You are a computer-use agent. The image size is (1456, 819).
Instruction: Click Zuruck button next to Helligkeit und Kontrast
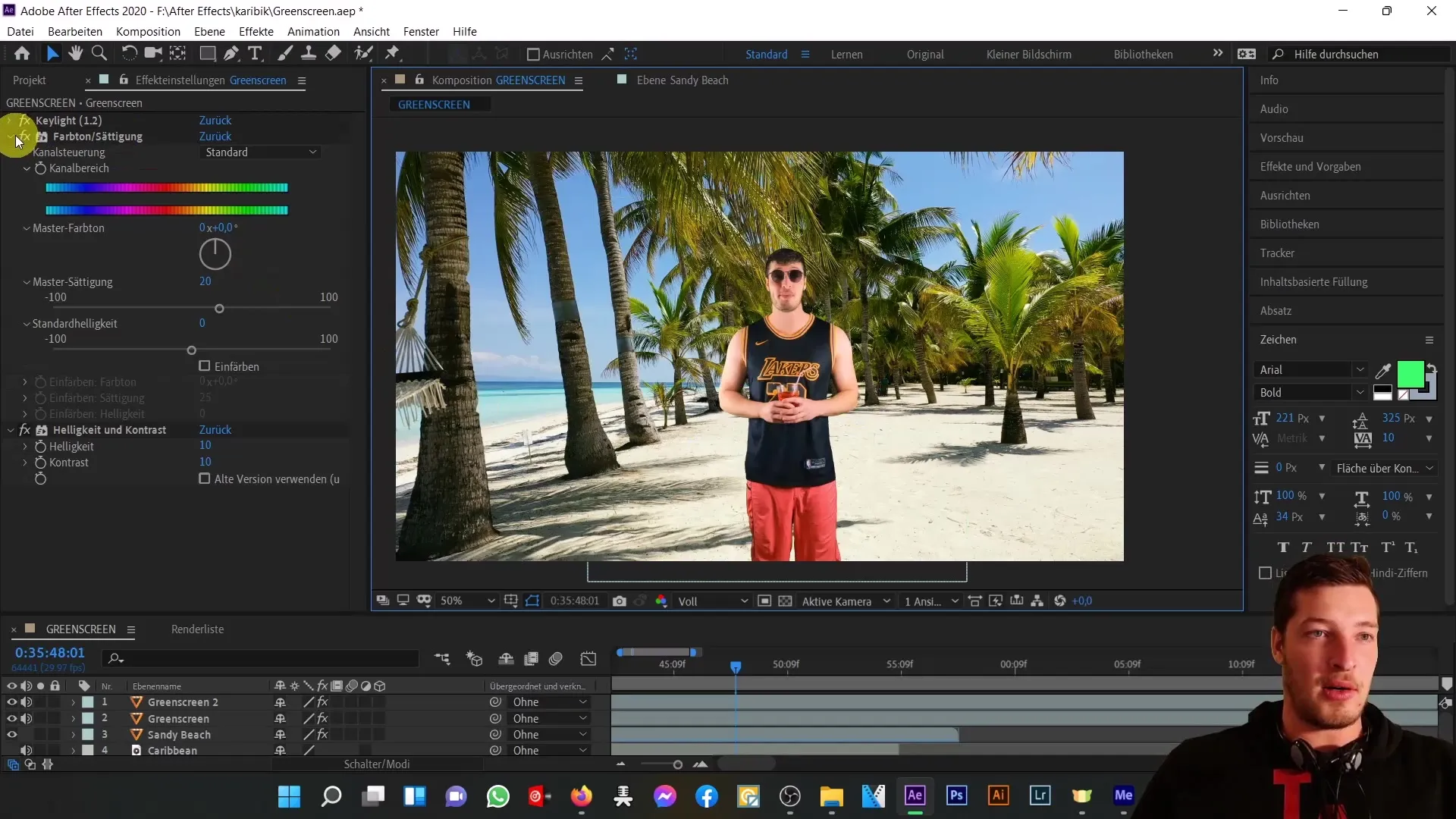tap(215, 429)
